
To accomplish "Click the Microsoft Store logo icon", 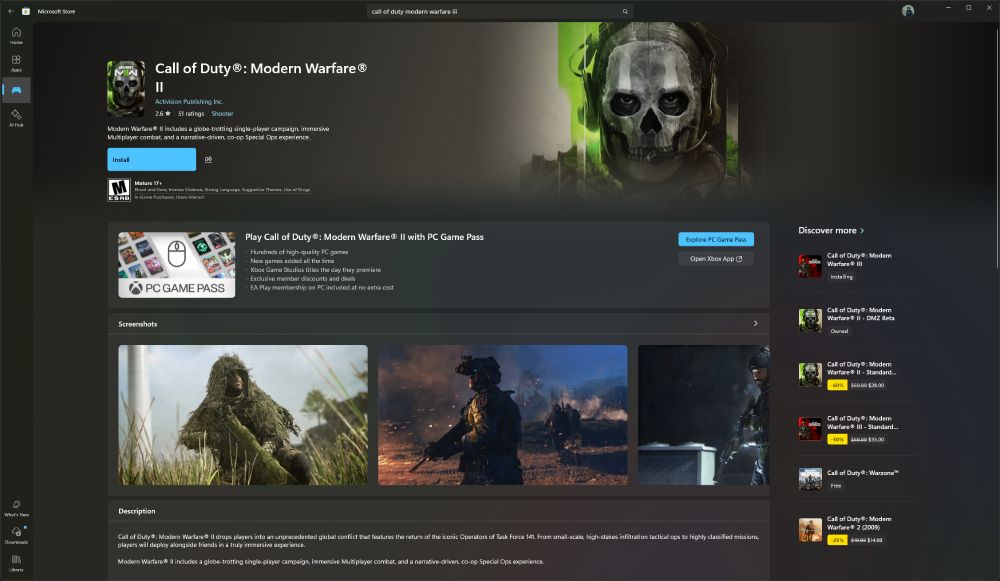I will 26,11.
